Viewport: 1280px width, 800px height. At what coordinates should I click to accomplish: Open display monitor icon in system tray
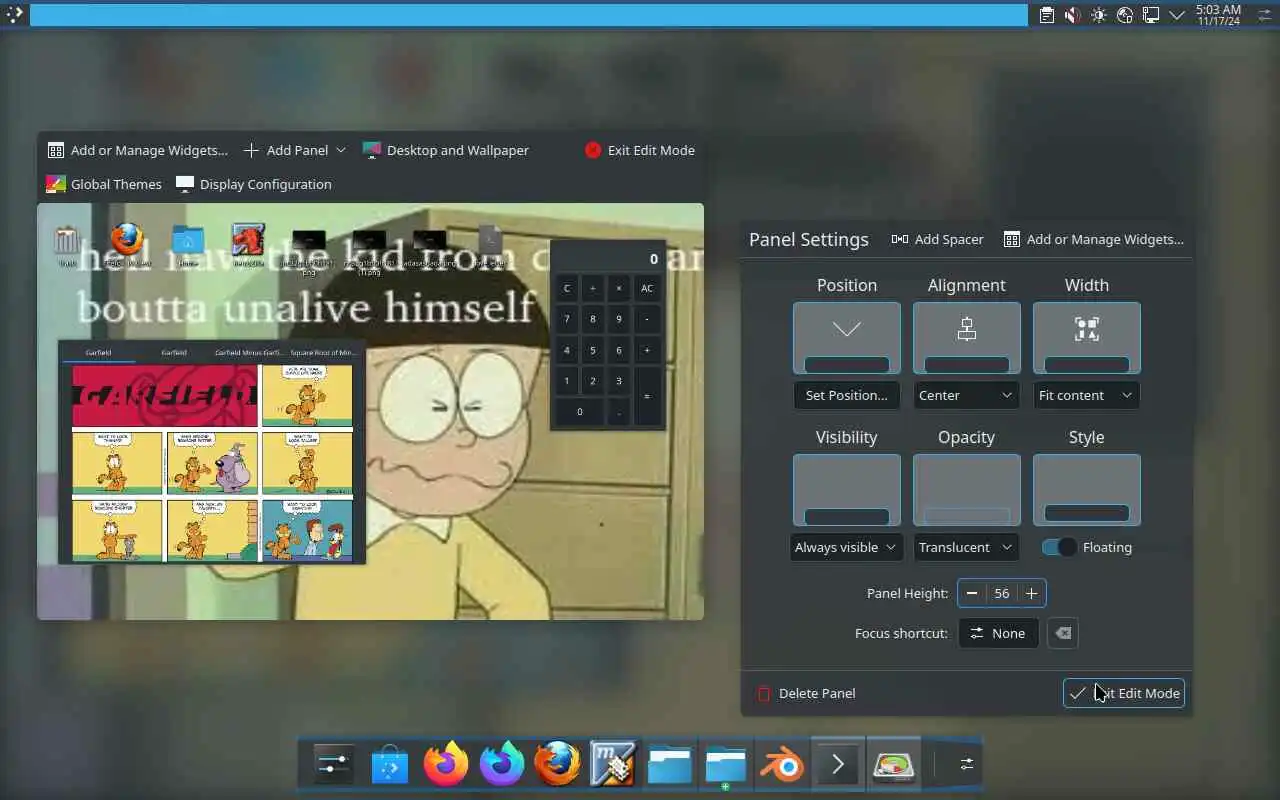click(x=1151, y=15)
